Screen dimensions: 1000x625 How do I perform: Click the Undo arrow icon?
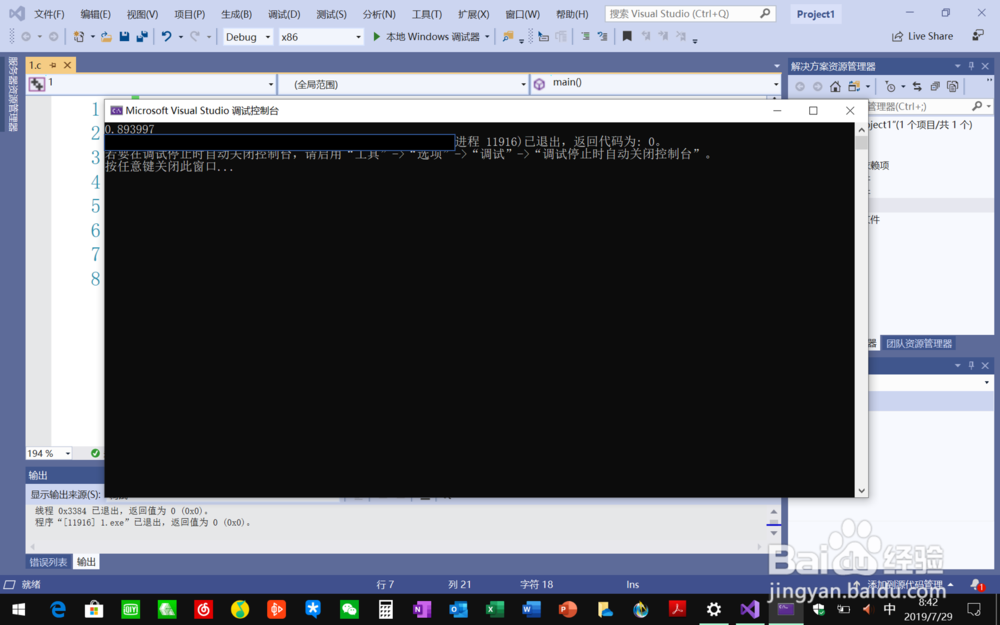pos(166,37)
